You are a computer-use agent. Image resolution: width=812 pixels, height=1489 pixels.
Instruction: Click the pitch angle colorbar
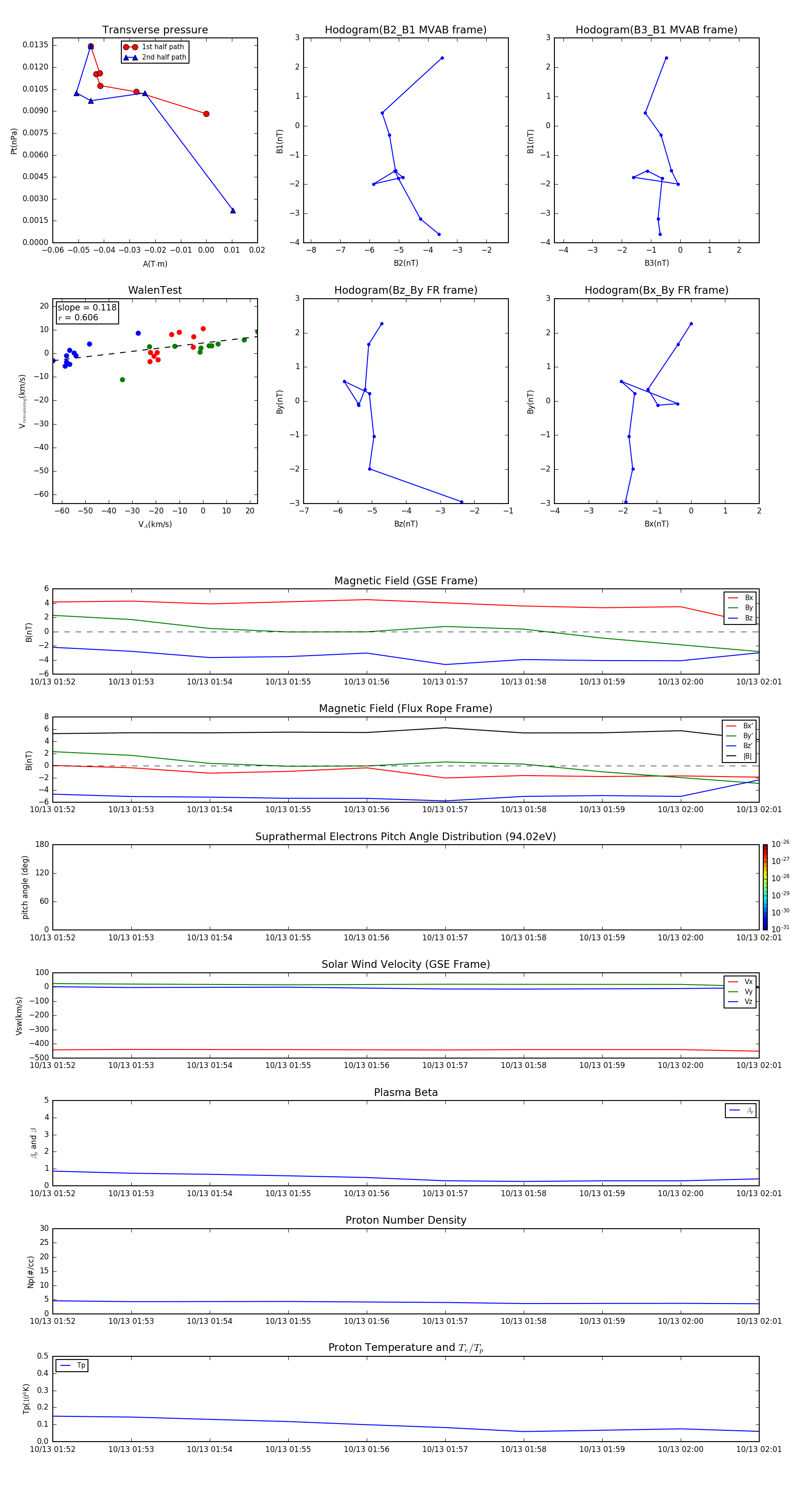[x=765, y=887]
